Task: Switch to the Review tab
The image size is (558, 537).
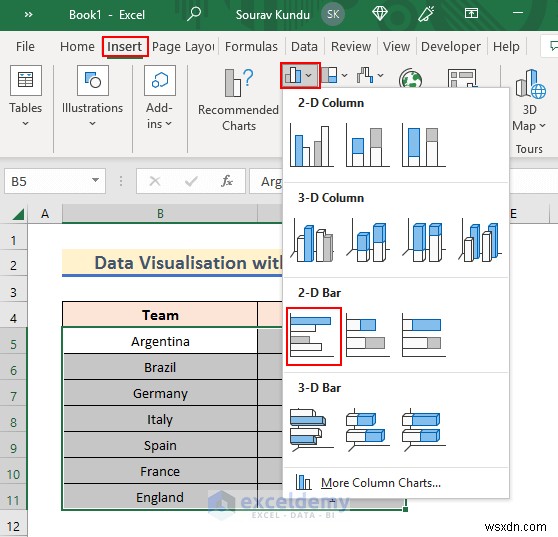Action: (x=351, y=47)
